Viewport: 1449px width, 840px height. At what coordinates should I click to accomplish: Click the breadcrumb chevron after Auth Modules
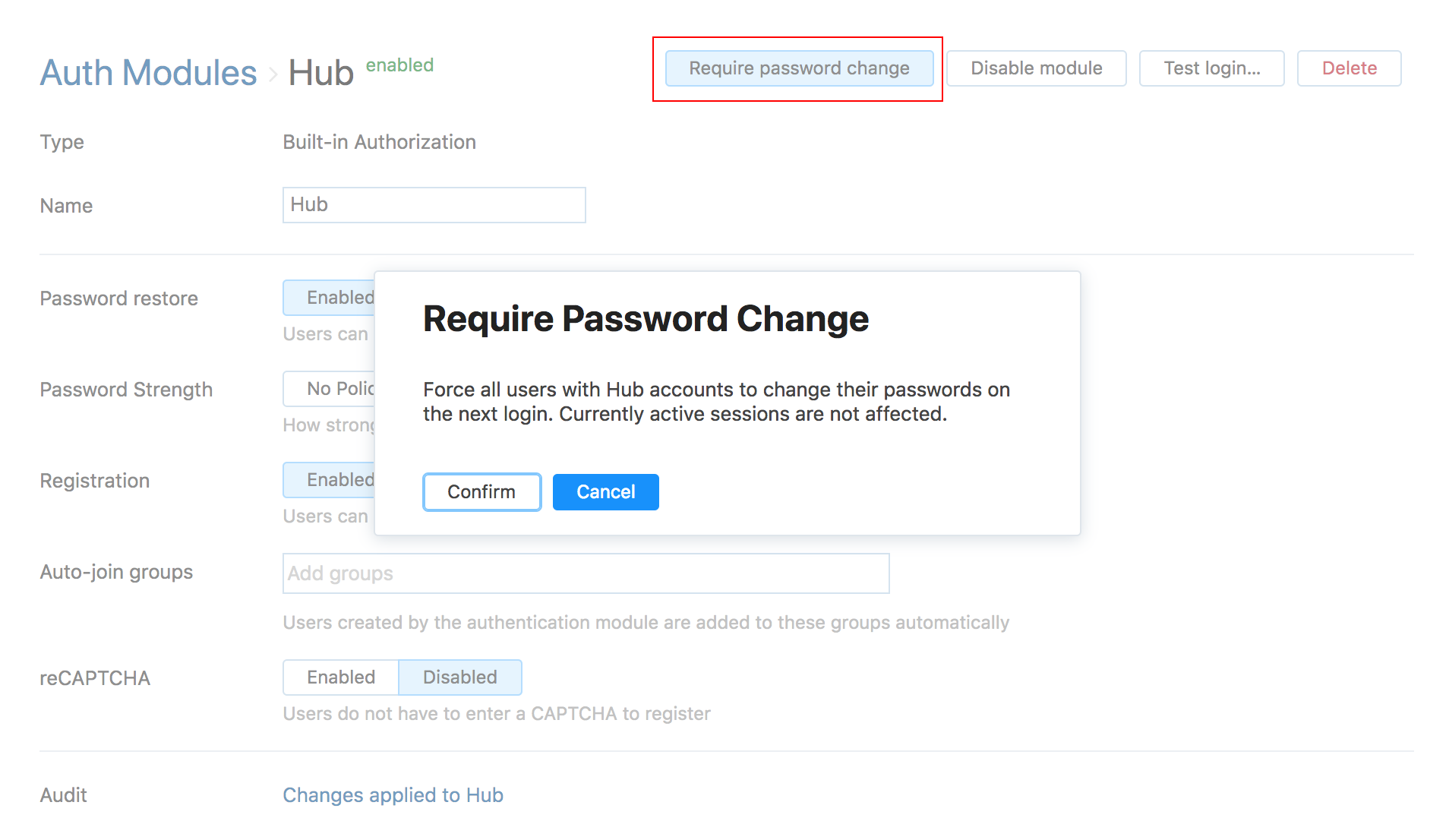pos(273,74)
